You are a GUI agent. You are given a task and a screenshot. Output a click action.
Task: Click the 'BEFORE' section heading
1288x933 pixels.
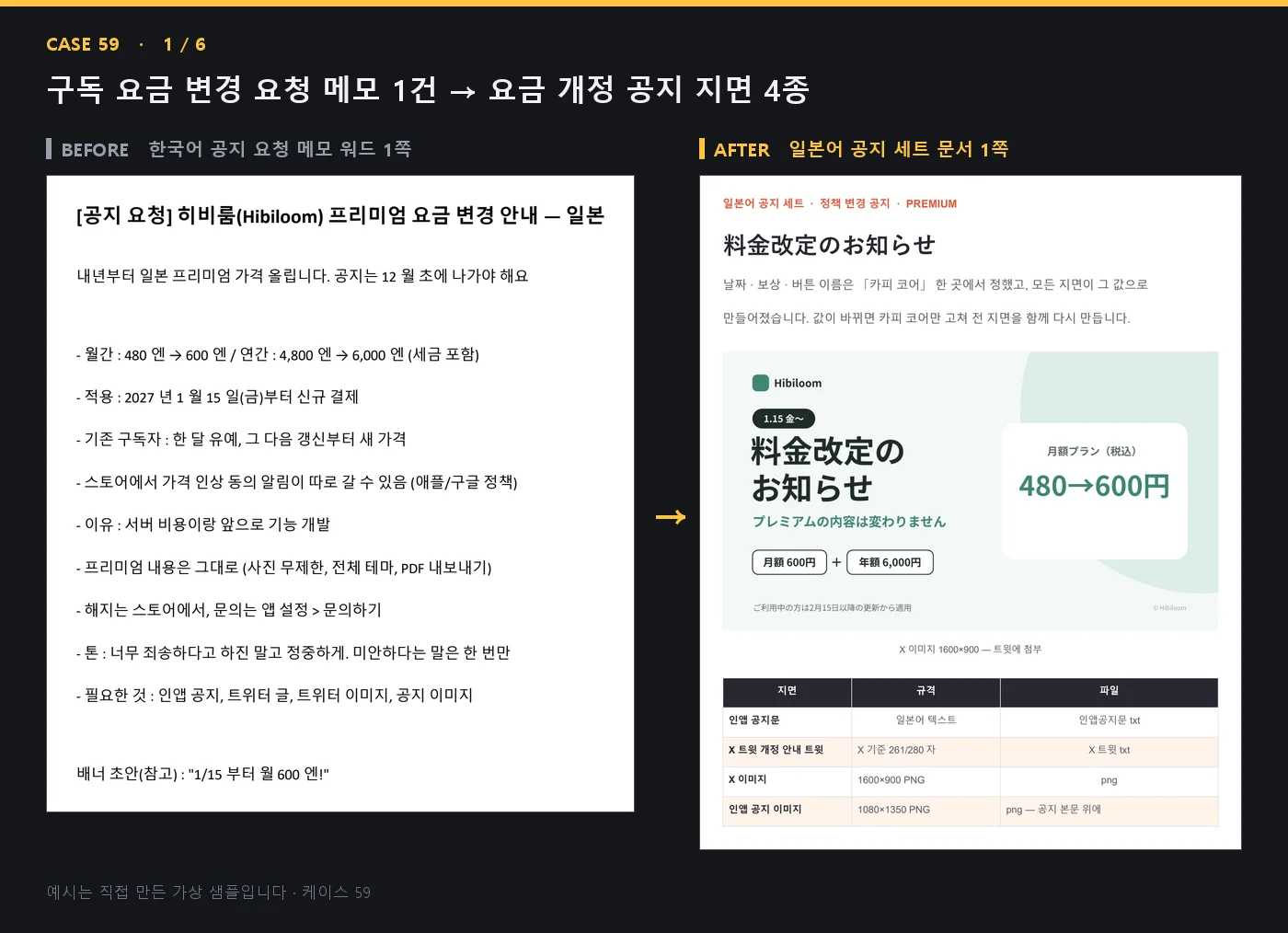pyautogui.click(x=95, y=149)
